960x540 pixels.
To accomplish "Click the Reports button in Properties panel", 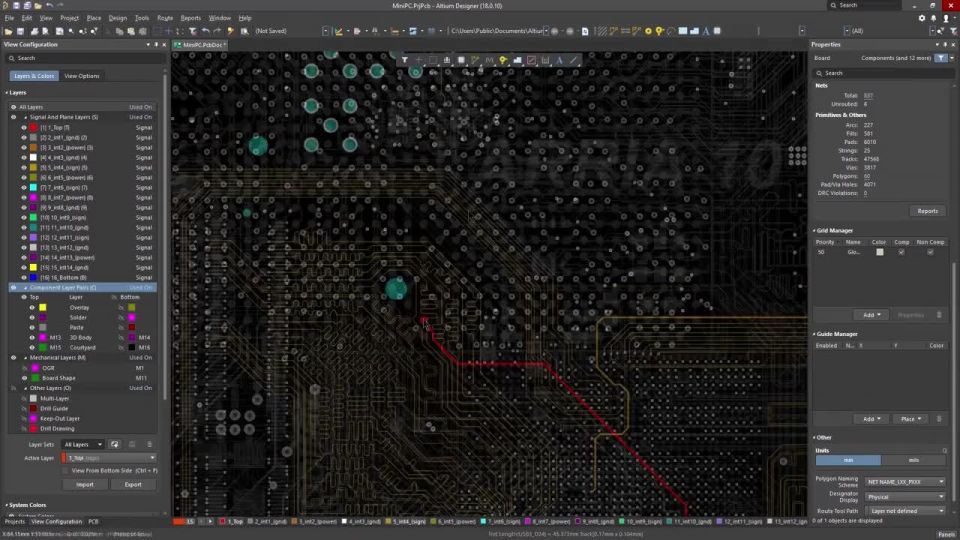I will tap(927, 211).
